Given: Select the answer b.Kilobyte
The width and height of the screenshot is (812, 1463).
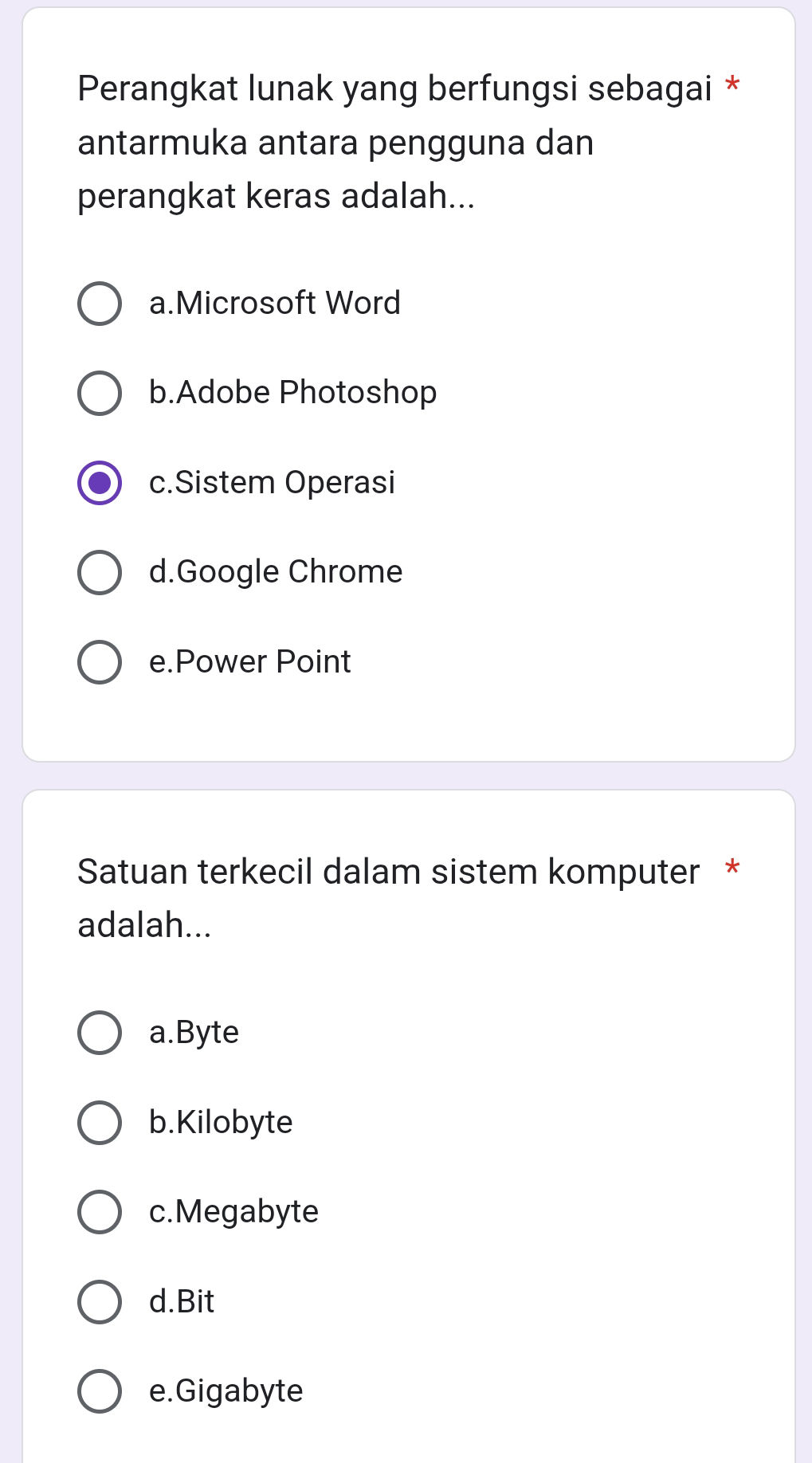Looking at the screenshot, I should 99,1122.
